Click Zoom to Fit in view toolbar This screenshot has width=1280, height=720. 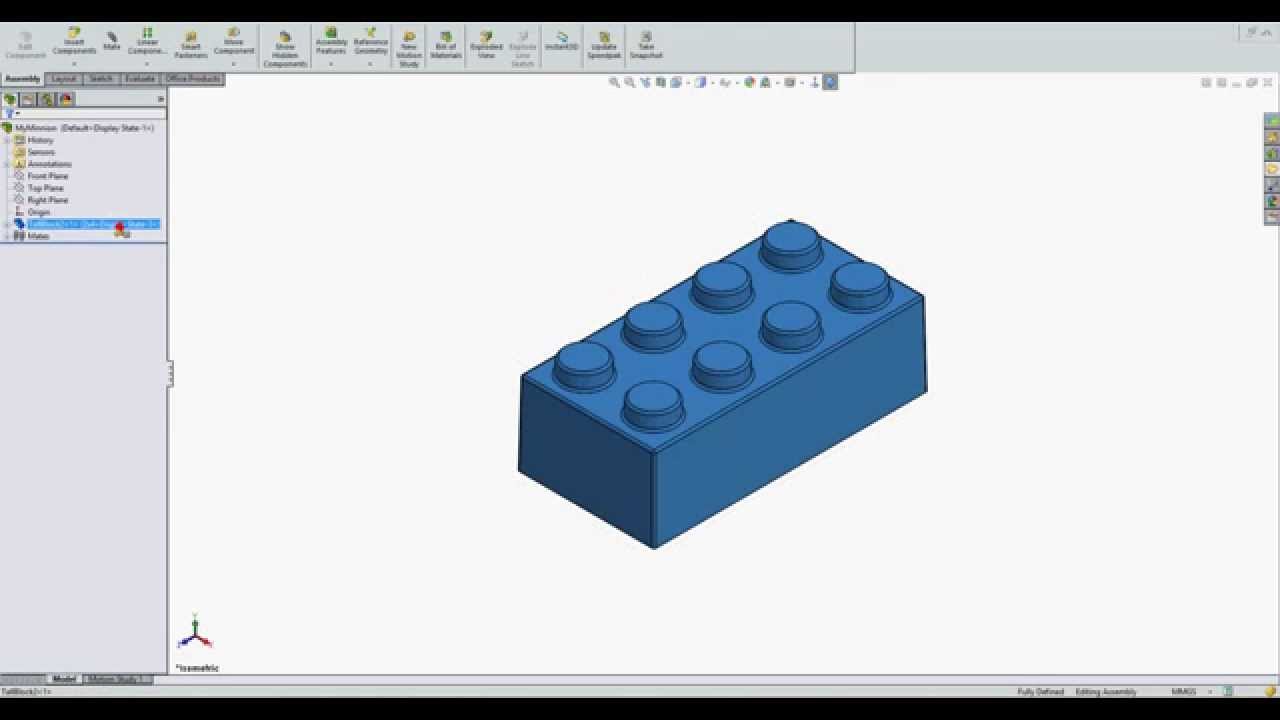click(x=615, y=82)
